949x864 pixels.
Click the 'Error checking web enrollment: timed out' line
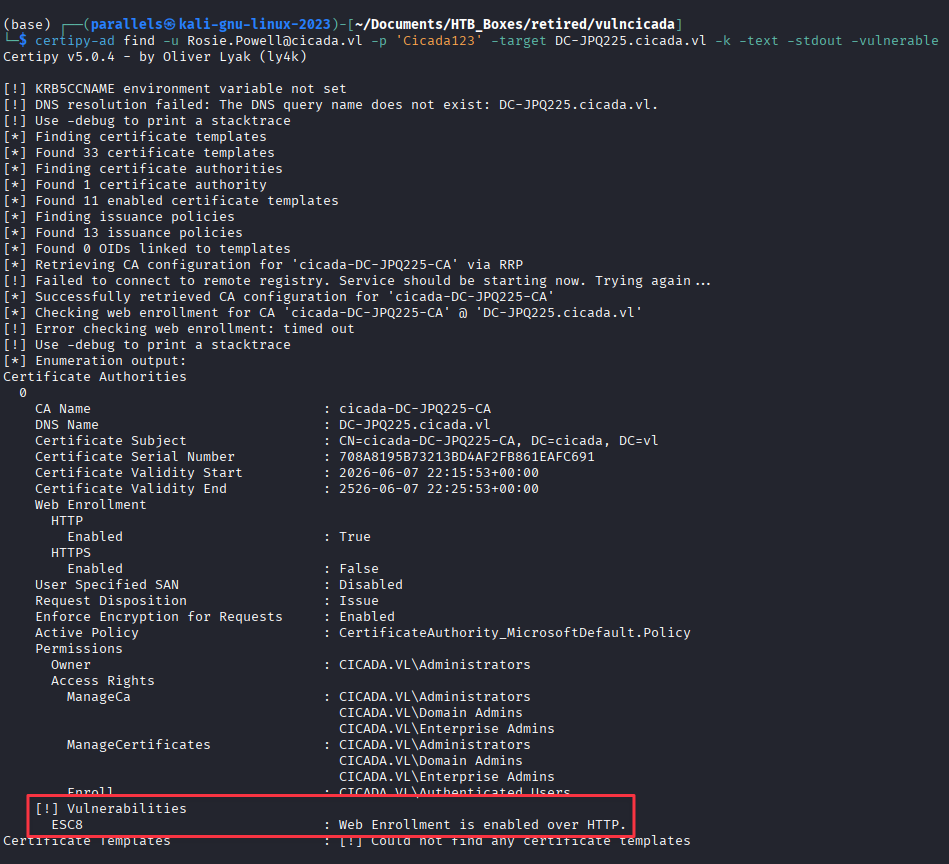click(179, 329)
